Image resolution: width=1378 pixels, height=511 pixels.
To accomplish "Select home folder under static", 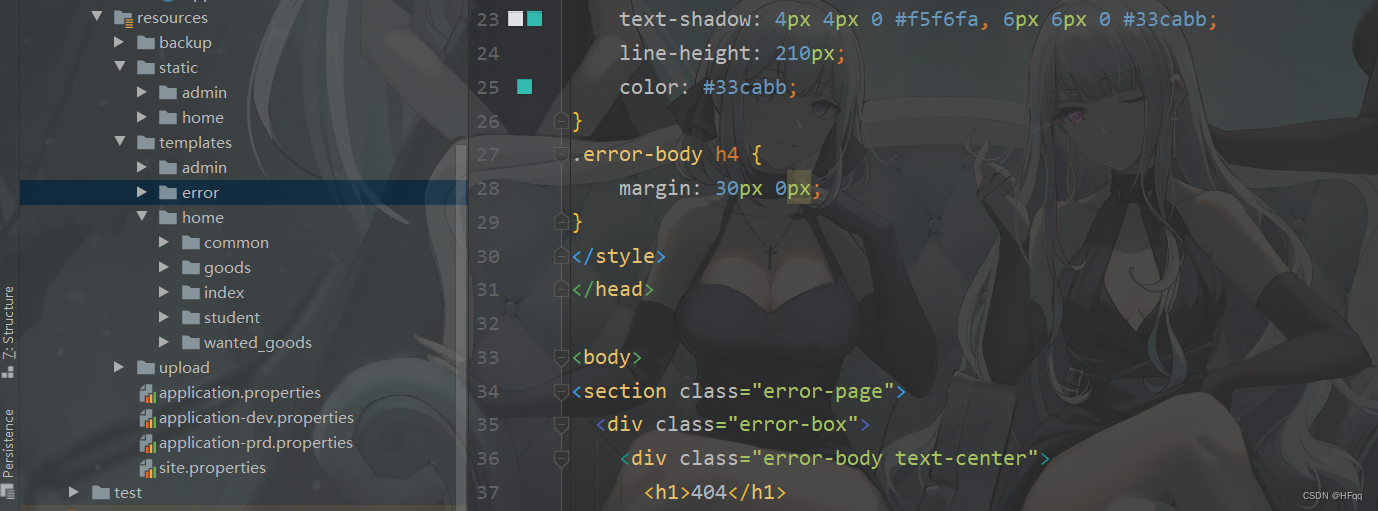I will point(203,118).
